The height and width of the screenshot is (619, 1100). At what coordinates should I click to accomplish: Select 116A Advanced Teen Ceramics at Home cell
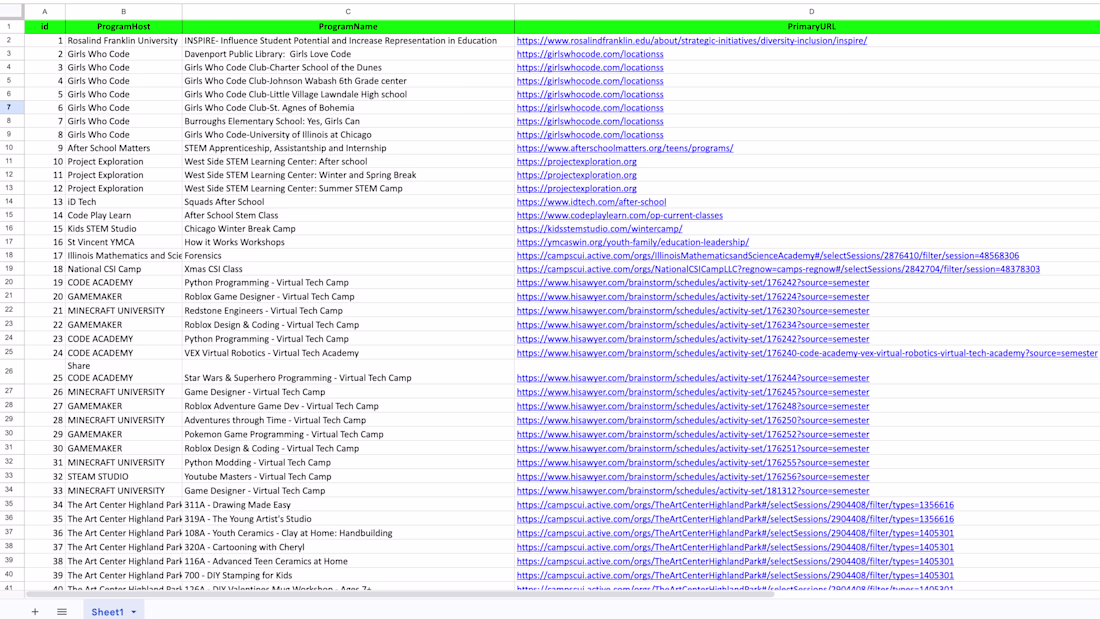coord(348,561)
